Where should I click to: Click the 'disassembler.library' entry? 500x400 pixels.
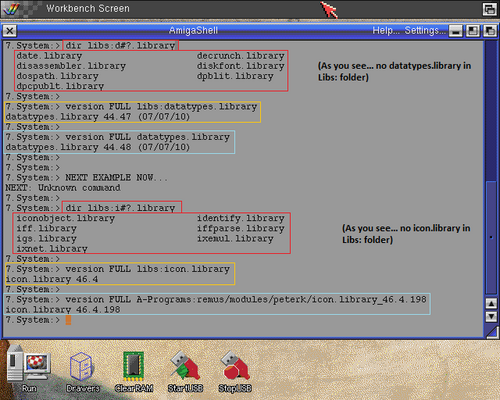pos(71,66)
